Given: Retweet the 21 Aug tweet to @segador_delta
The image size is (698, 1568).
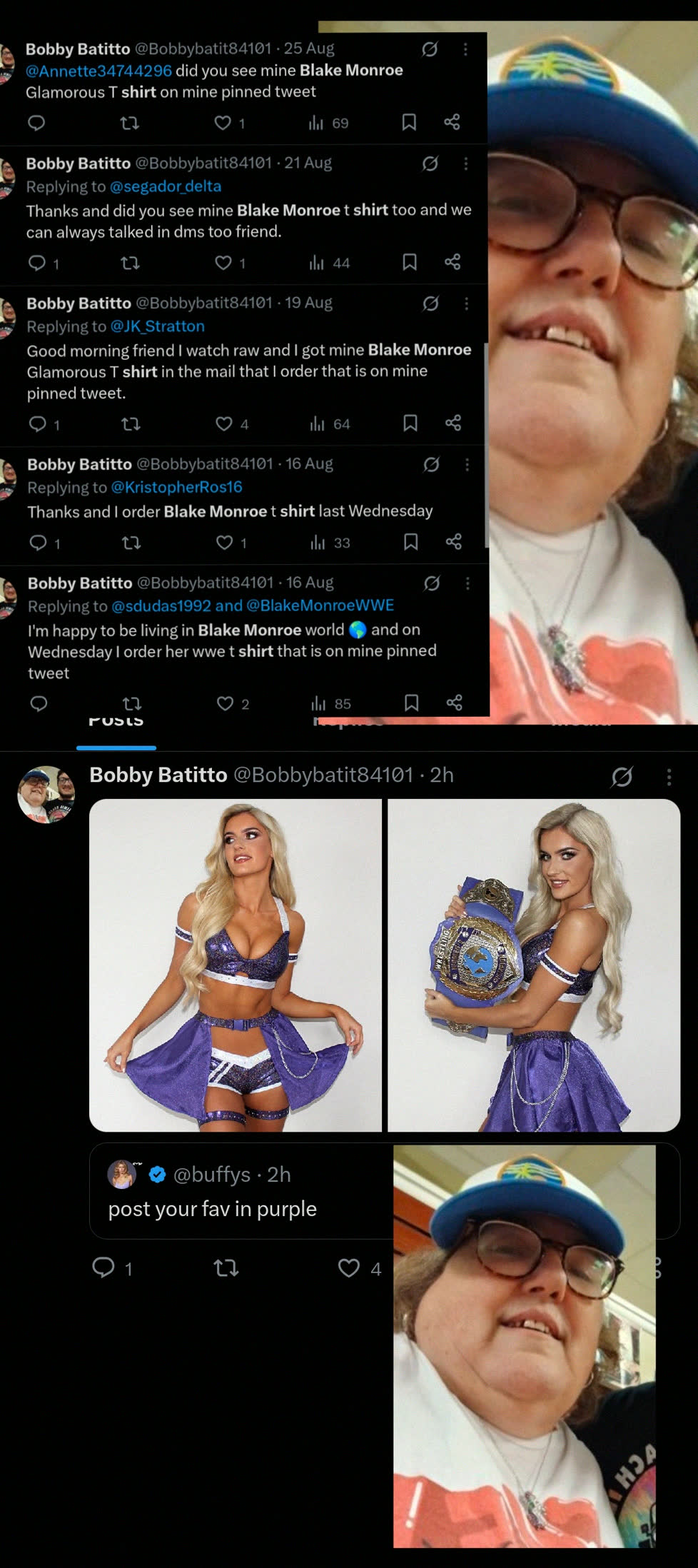Looking at the screenshot, I should (x=130, y=263).
